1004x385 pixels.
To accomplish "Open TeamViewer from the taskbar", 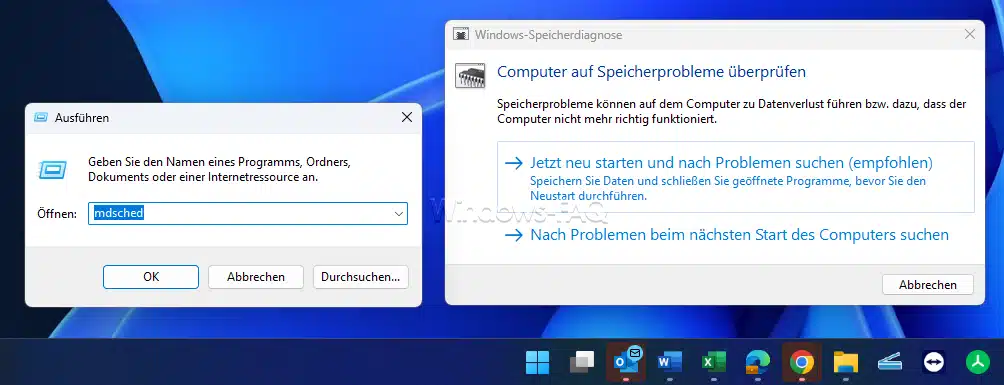I will (x=934, y=363).
